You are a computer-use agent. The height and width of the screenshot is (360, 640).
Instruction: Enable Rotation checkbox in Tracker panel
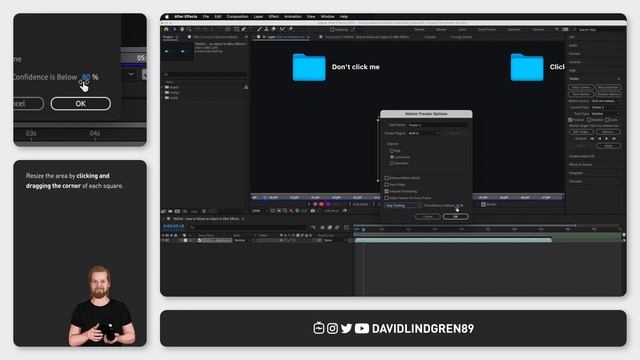click(x=589, y=120)
